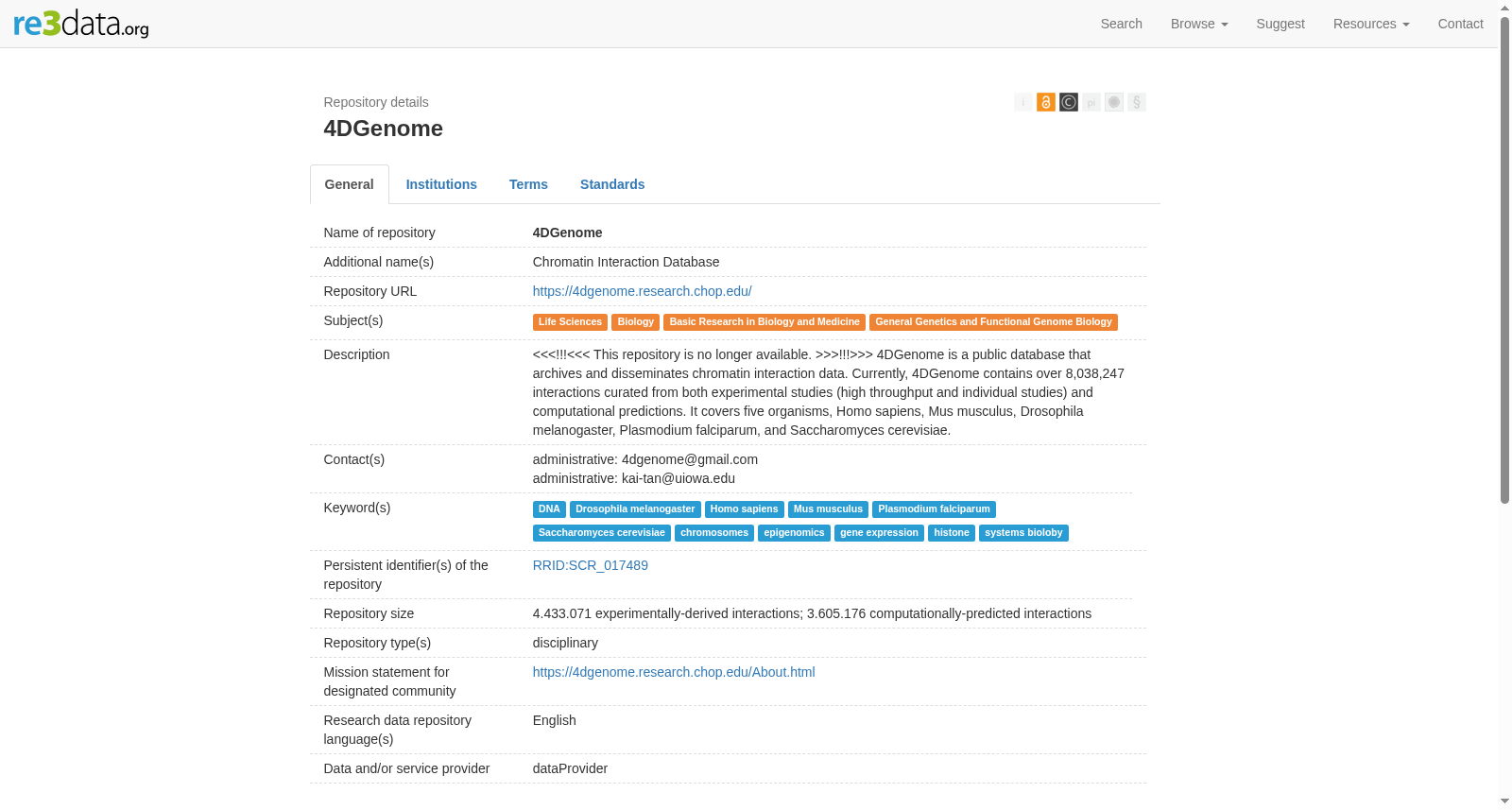Go to the Search page

(1122, 24)
